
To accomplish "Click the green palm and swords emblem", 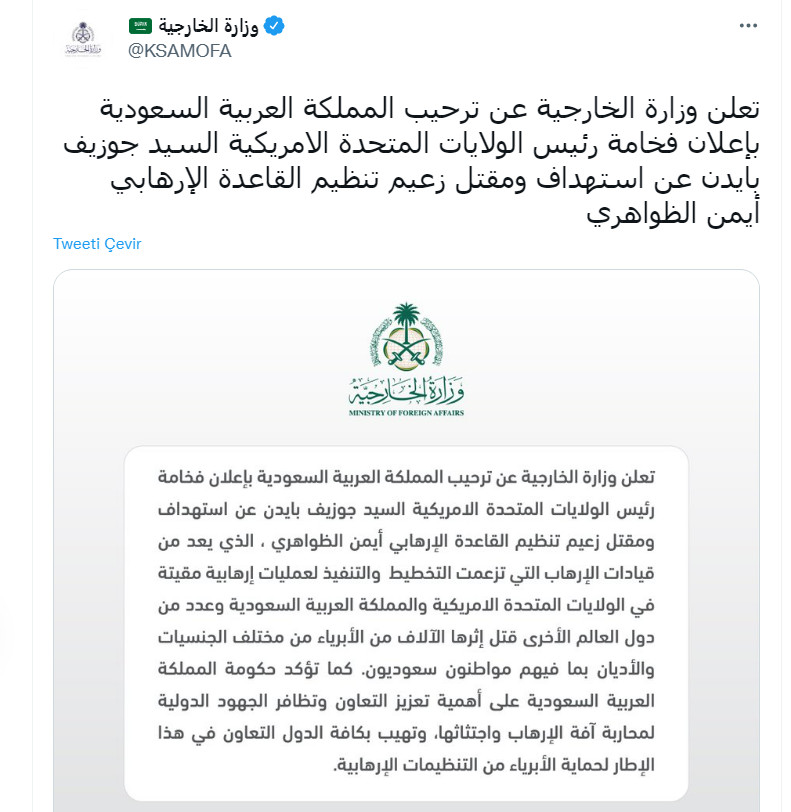I will click(406, 340).
